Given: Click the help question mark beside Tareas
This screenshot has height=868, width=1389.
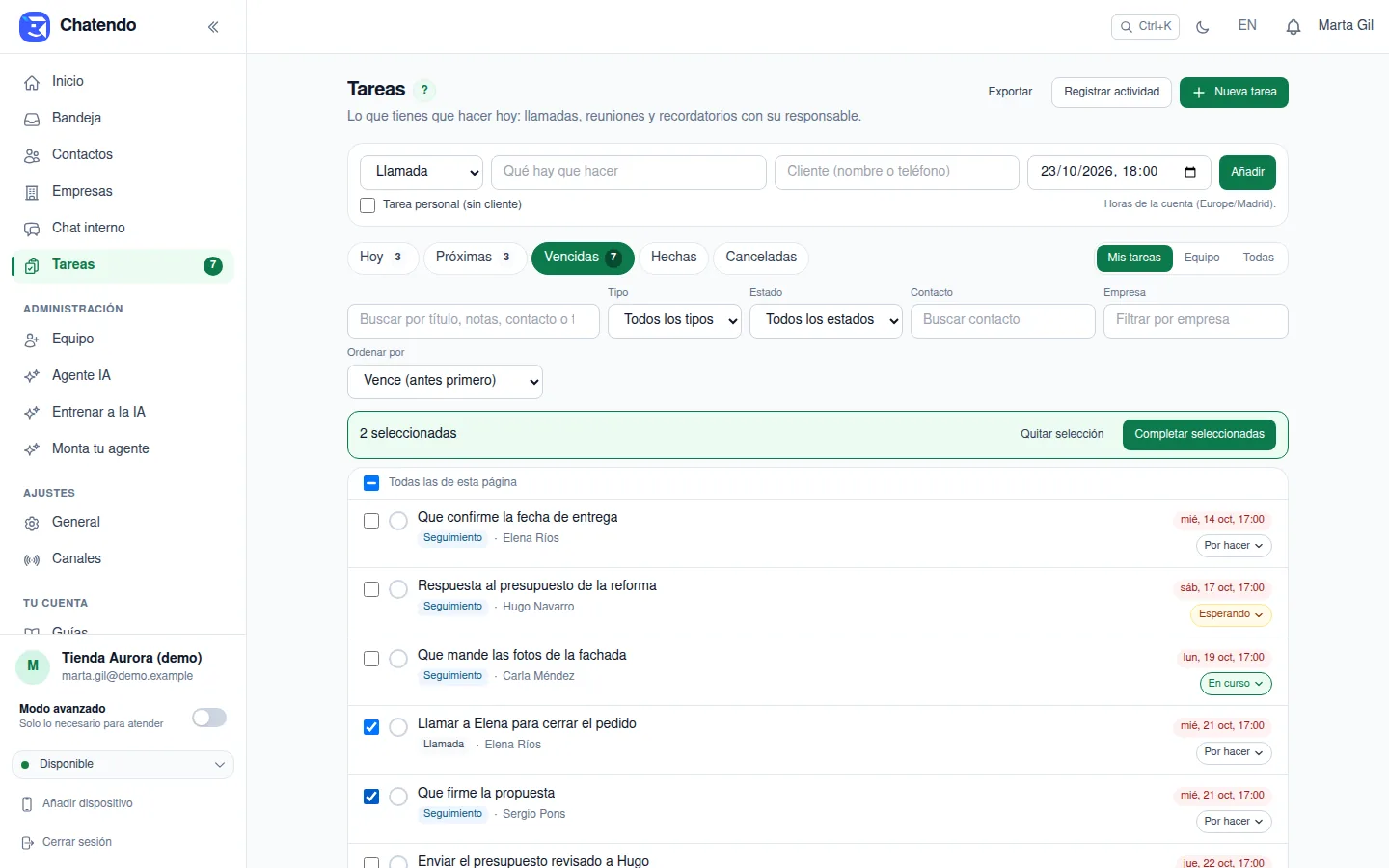Looking at the screenshot, I should [x=424, y=90].
